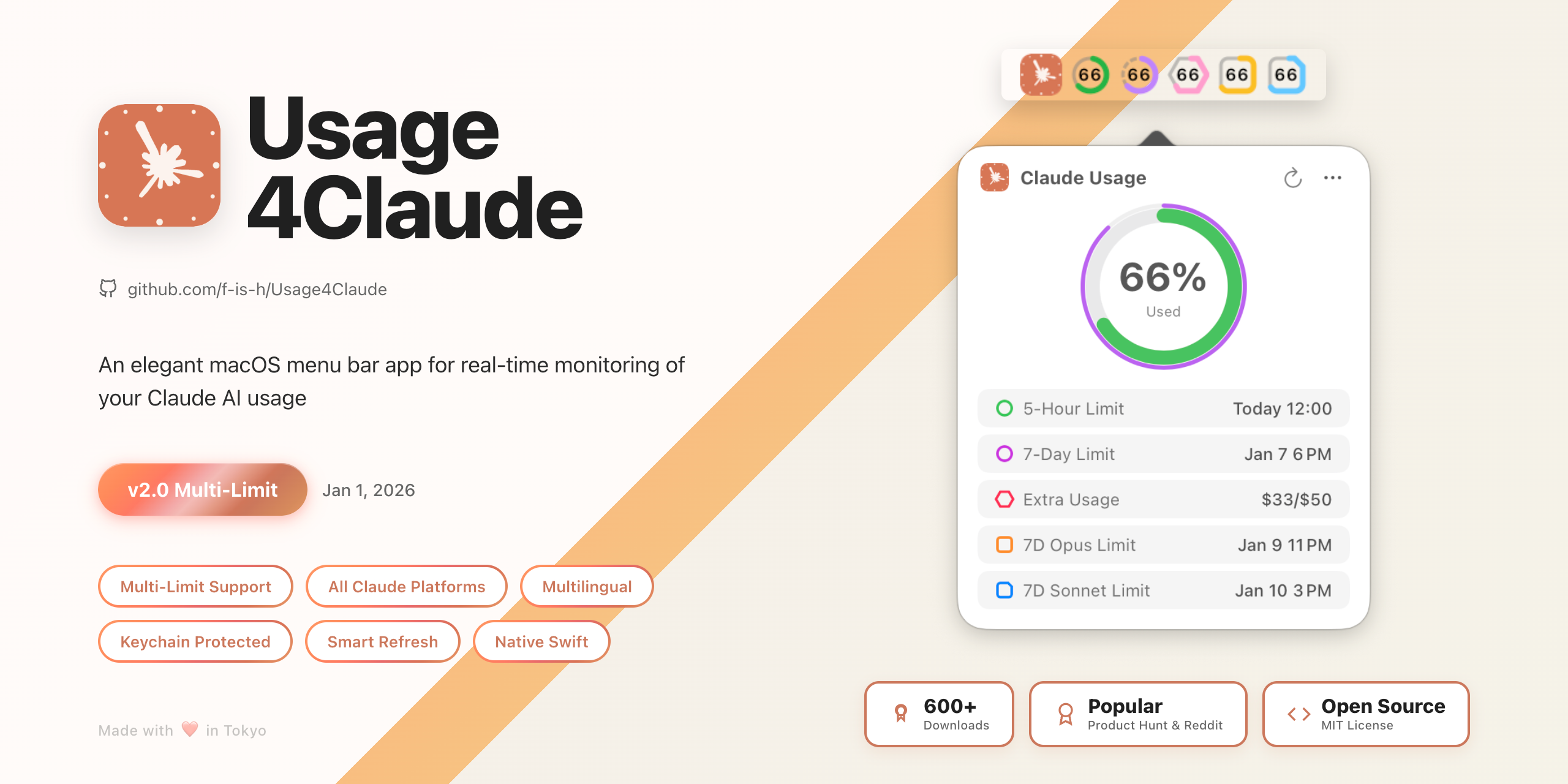This screenshot has width=1568, height=784.
Task: Select the 7D Opus Limit row
Action: [1163, 545]
